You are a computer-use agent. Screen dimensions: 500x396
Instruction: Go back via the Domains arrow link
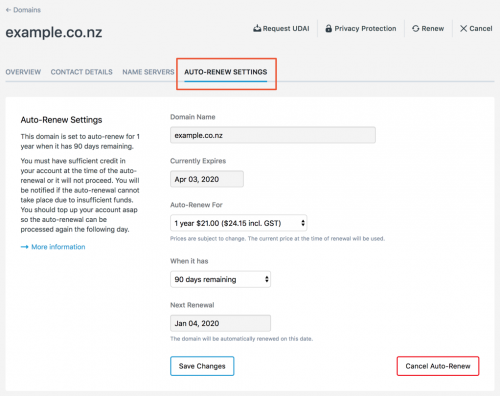coord(23,10)
